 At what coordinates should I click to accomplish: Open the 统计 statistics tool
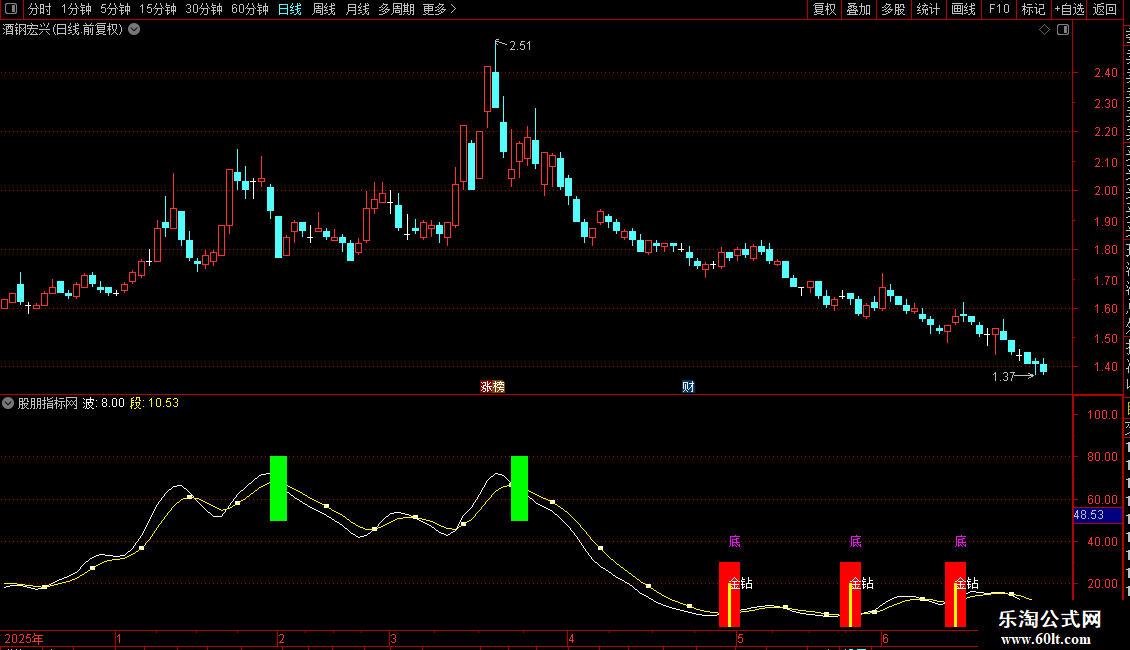click(x=928, y=9)
